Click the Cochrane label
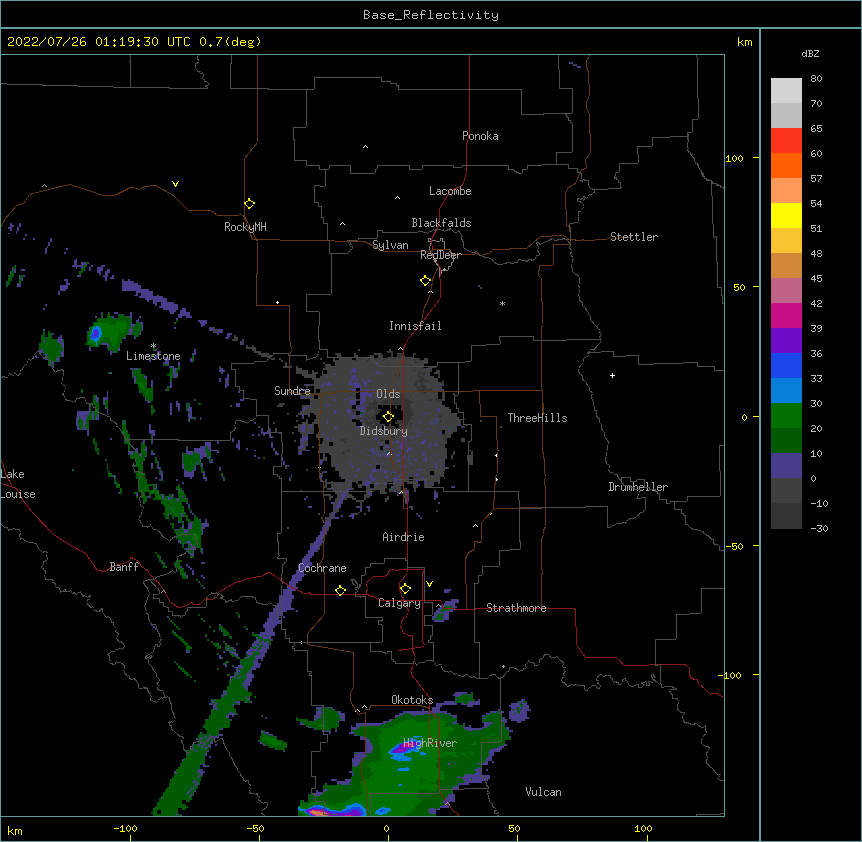 tap(322, 568)
